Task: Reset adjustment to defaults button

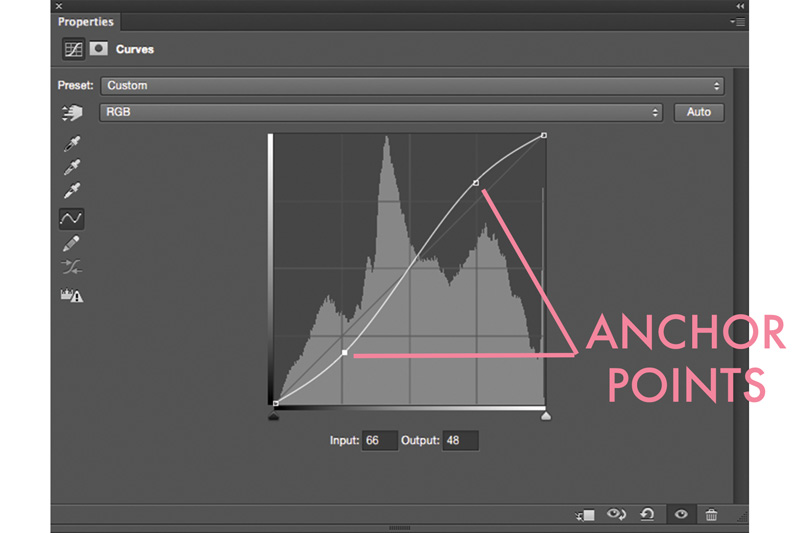Action: [x=648, y=514]
